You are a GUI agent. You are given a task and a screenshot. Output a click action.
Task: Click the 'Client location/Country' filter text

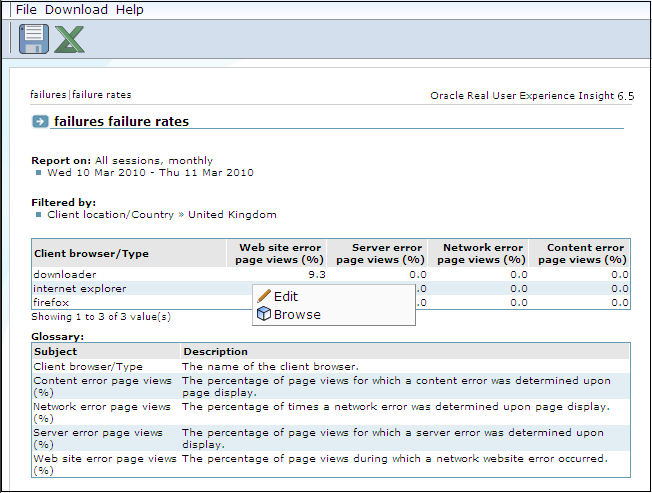pyautogui.click(x=110, y=214)
